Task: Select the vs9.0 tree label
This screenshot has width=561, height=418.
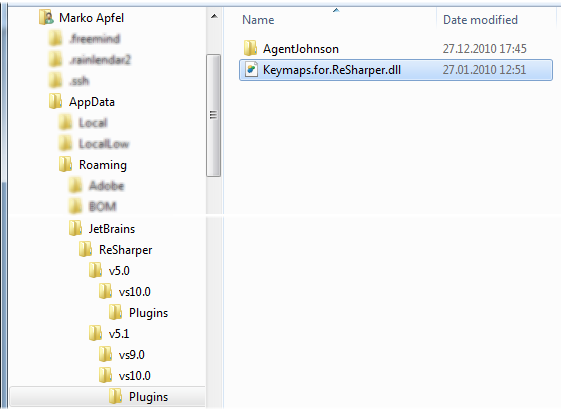Action: (x=132, y=355)
